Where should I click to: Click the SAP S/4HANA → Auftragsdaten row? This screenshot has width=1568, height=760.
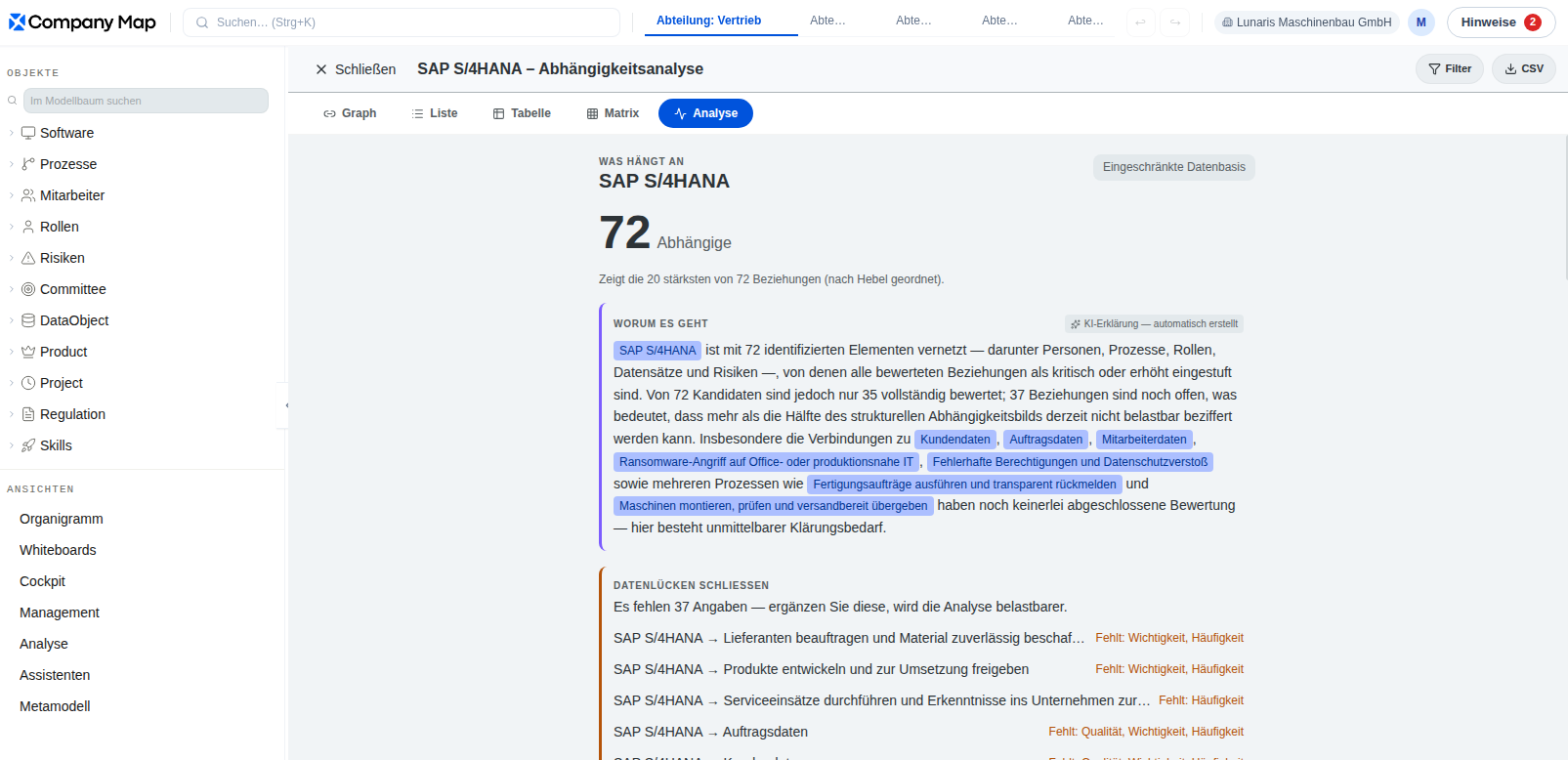(928, 732)
